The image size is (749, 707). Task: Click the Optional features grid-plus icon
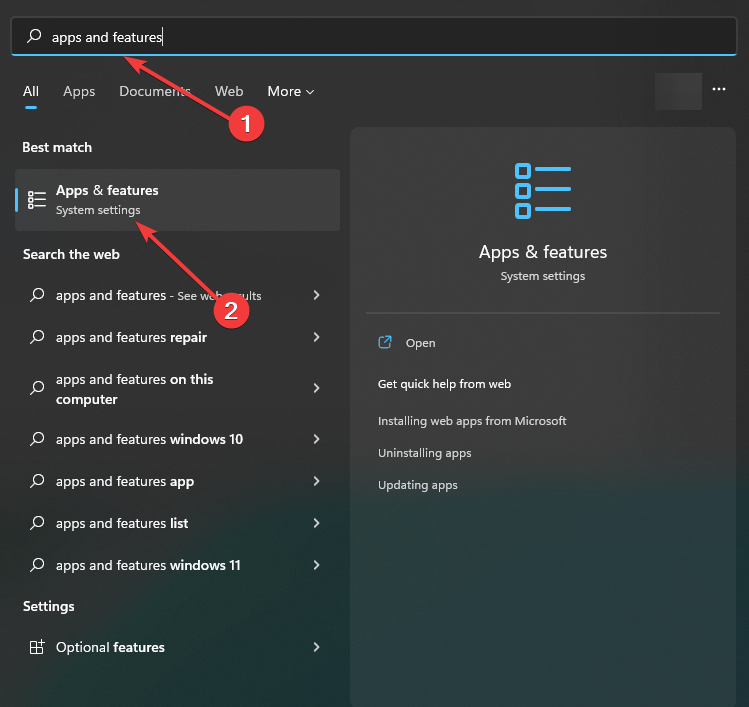tap(37, 647)
